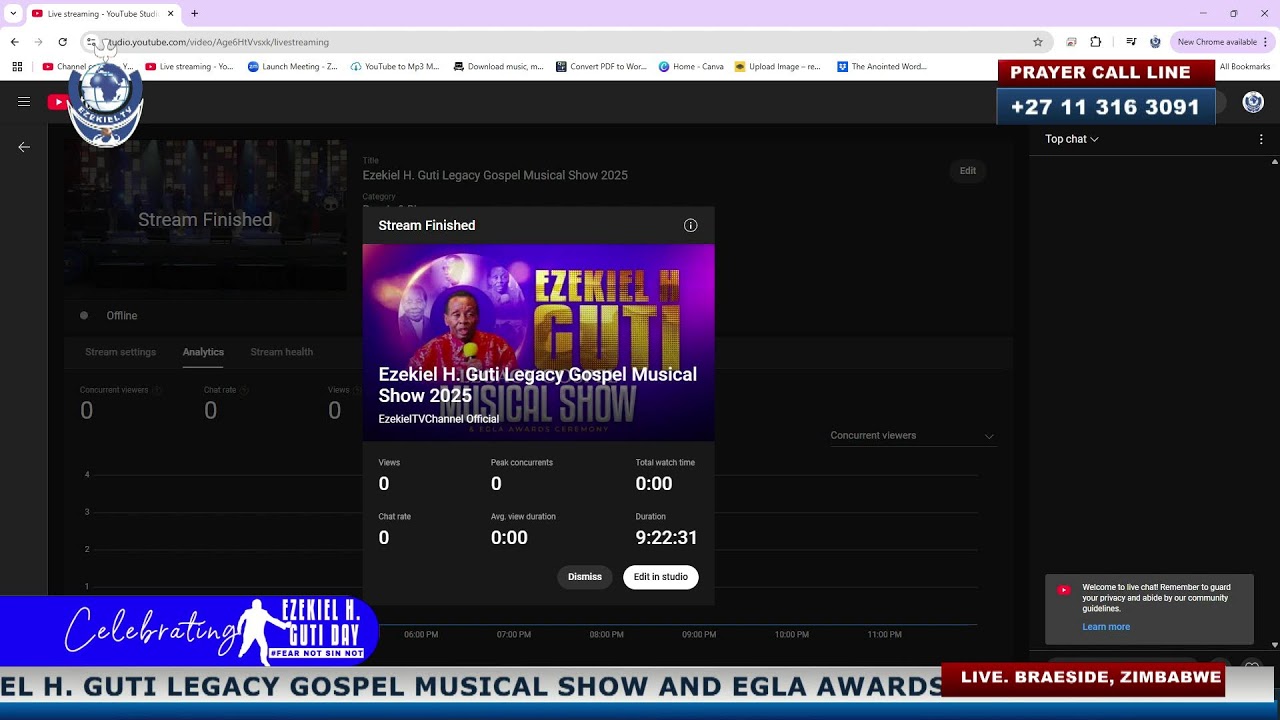Bookmark this page with the star icon

1038,42
